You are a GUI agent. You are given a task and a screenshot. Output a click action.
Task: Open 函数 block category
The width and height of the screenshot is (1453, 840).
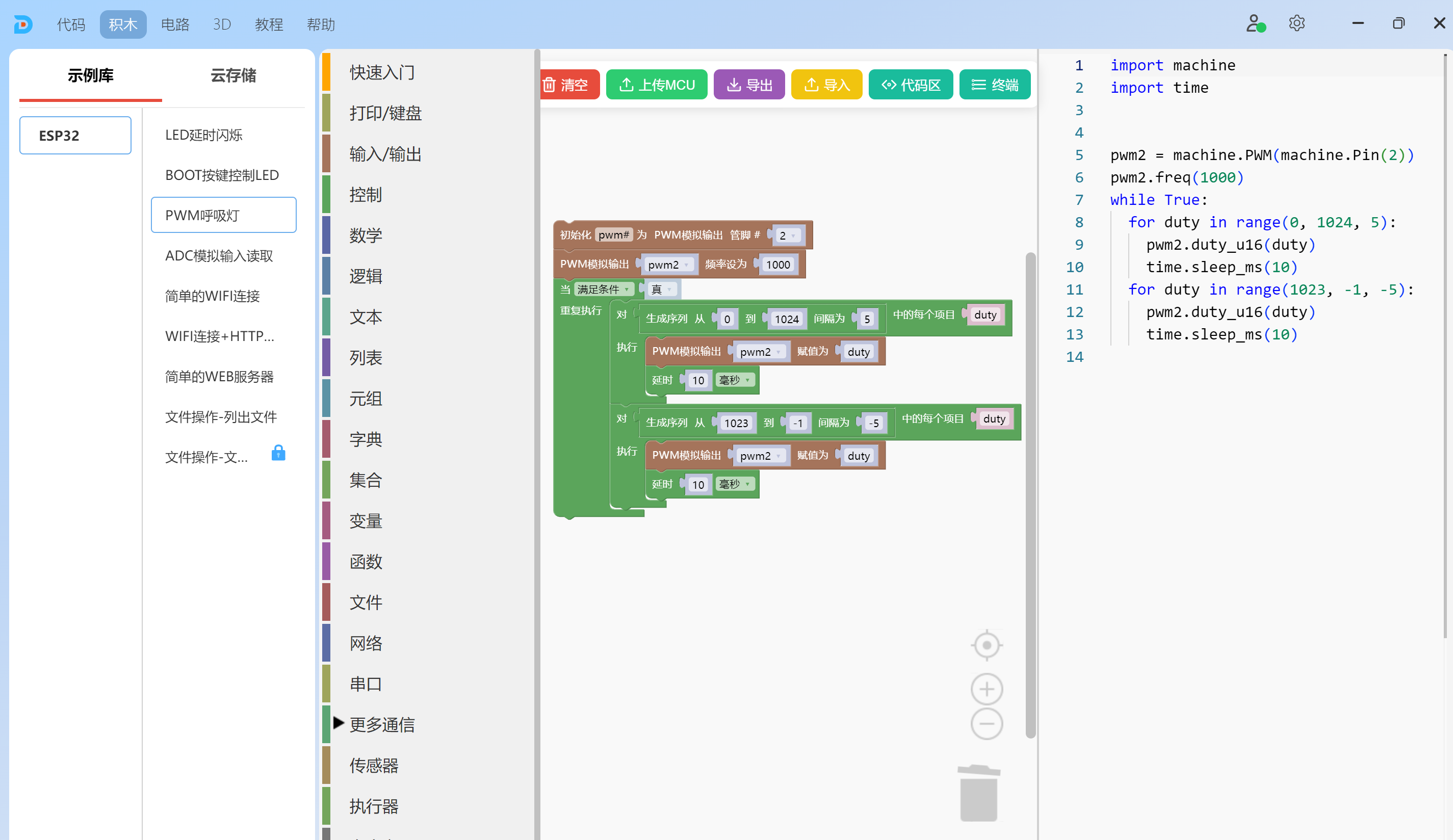(366, 562)
